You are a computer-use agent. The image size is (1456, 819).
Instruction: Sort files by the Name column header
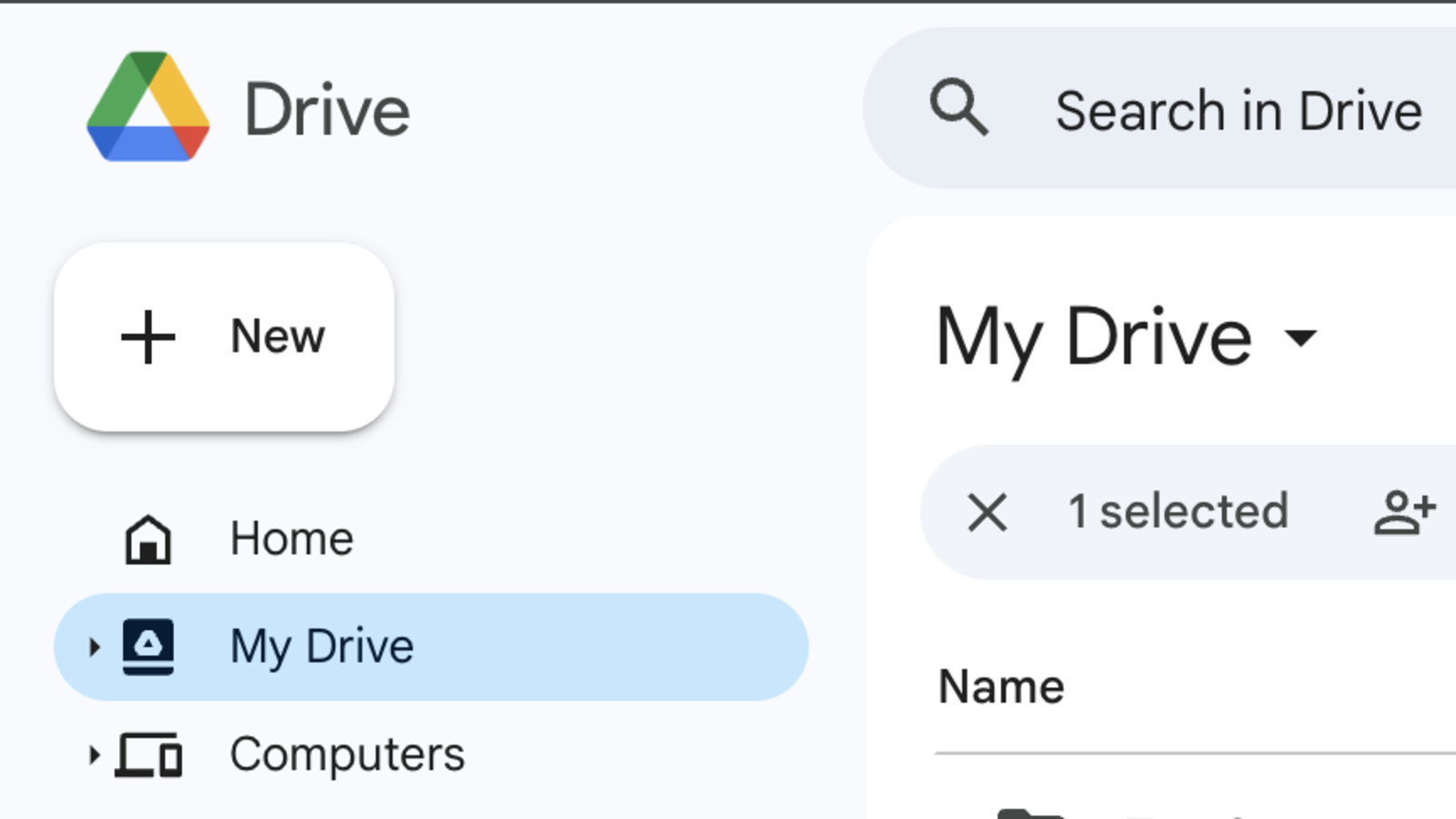(x=1001, y=686)
